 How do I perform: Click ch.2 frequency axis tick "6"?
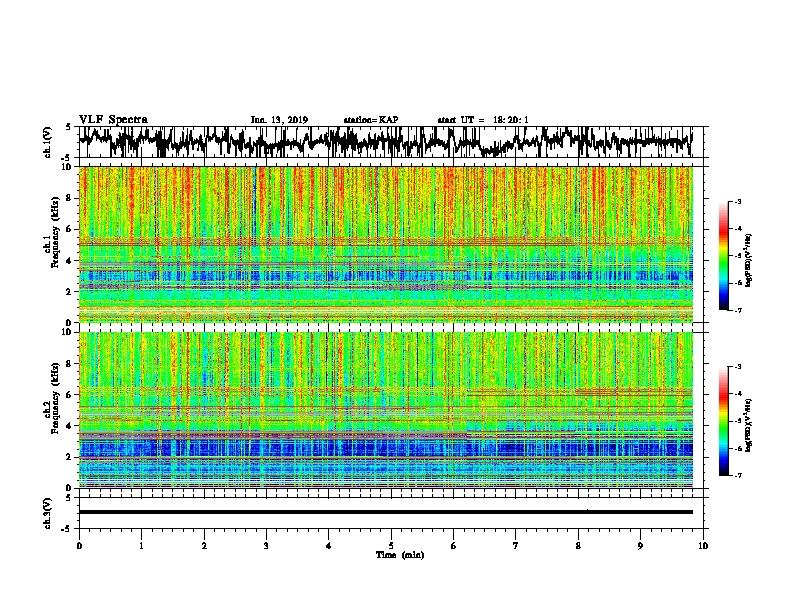70,395
